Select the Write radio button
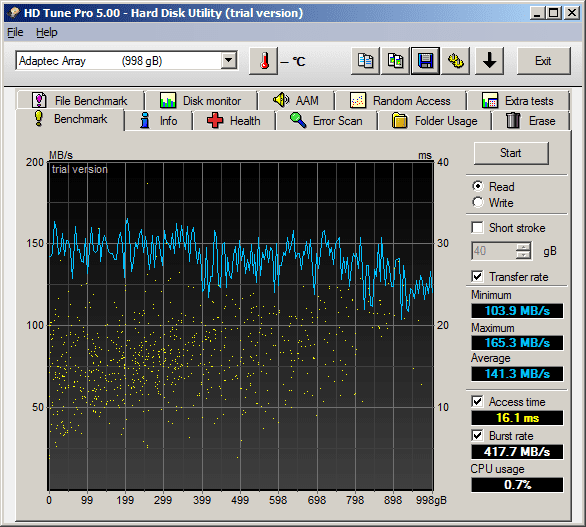The height and width of the screenshot is (527, 586). 478,202
